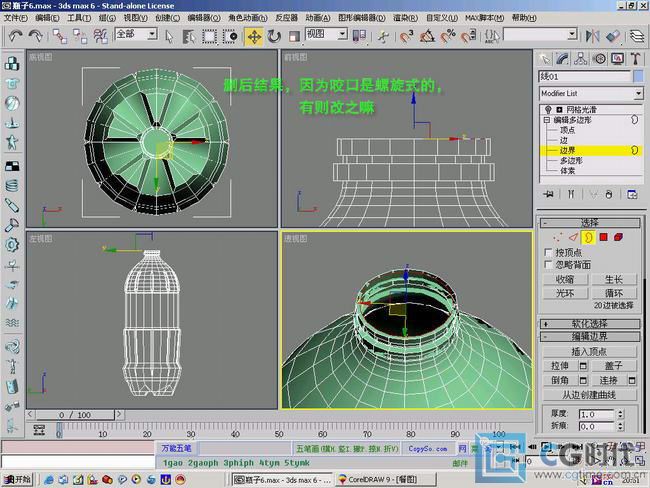Click the Mirror tool icon
The height and width of the screenshot is (488, 650).
coord(592,36)
